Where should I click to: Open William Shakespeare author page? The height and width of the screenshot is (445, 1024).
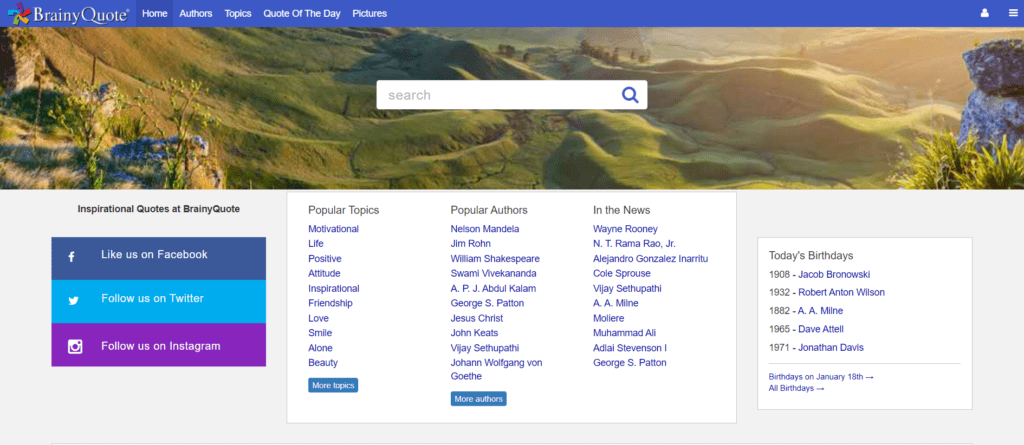tap(495, 259)
